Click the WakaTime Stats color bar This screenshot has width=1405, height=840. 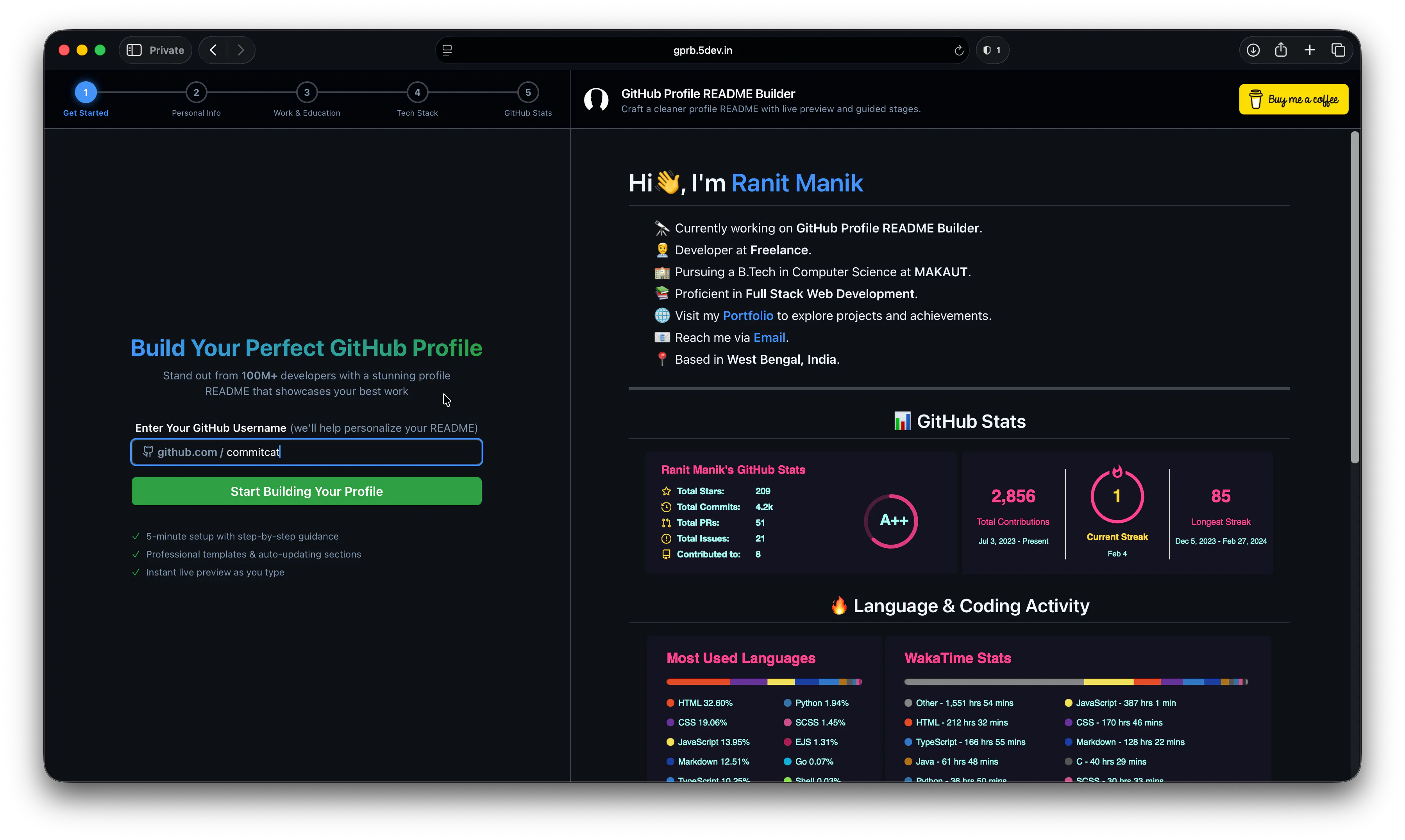(x=1076, y=681)
